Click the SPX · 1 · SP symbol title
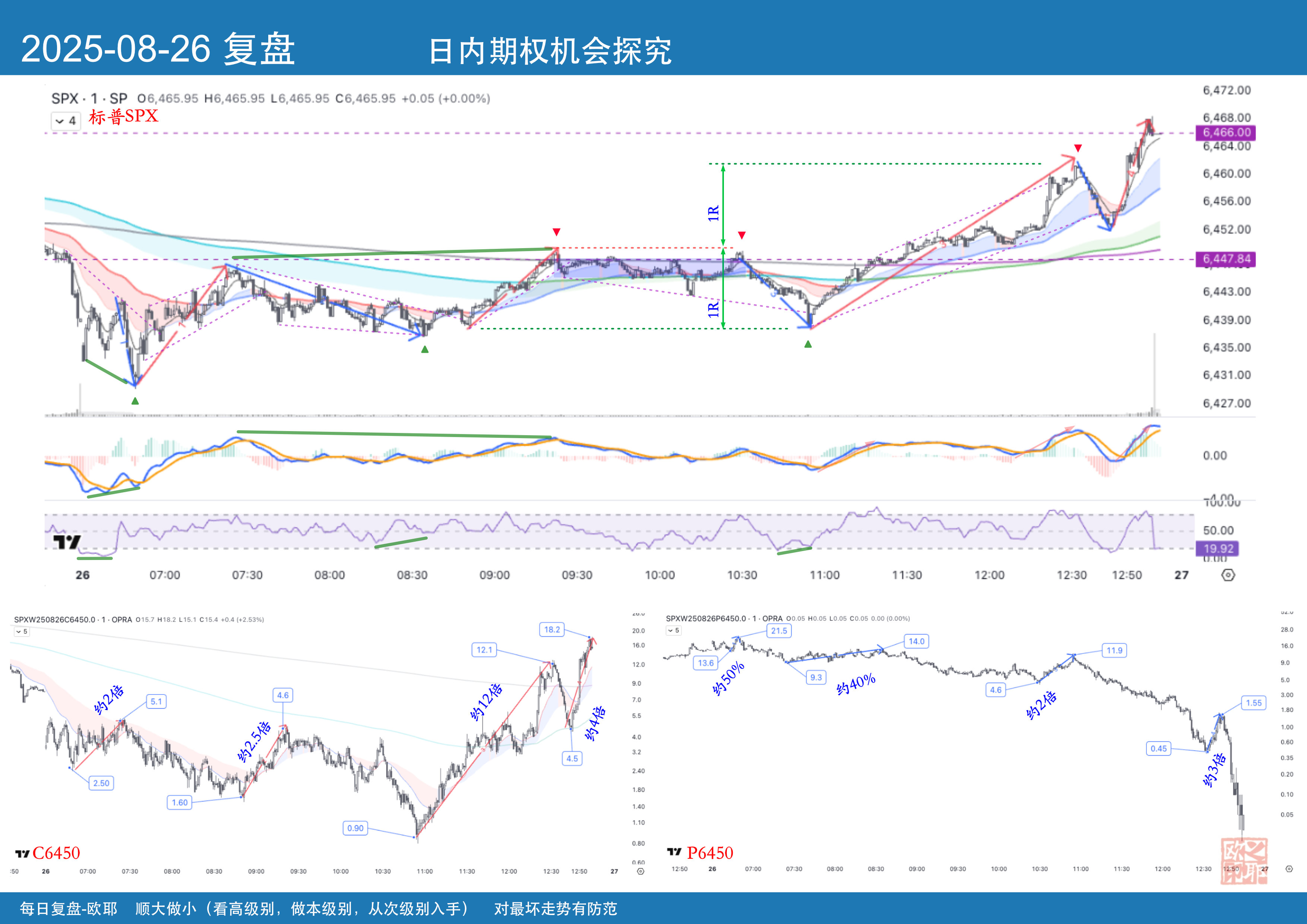This screenshot has height=924, width=1307. click(x=89, y=98)
